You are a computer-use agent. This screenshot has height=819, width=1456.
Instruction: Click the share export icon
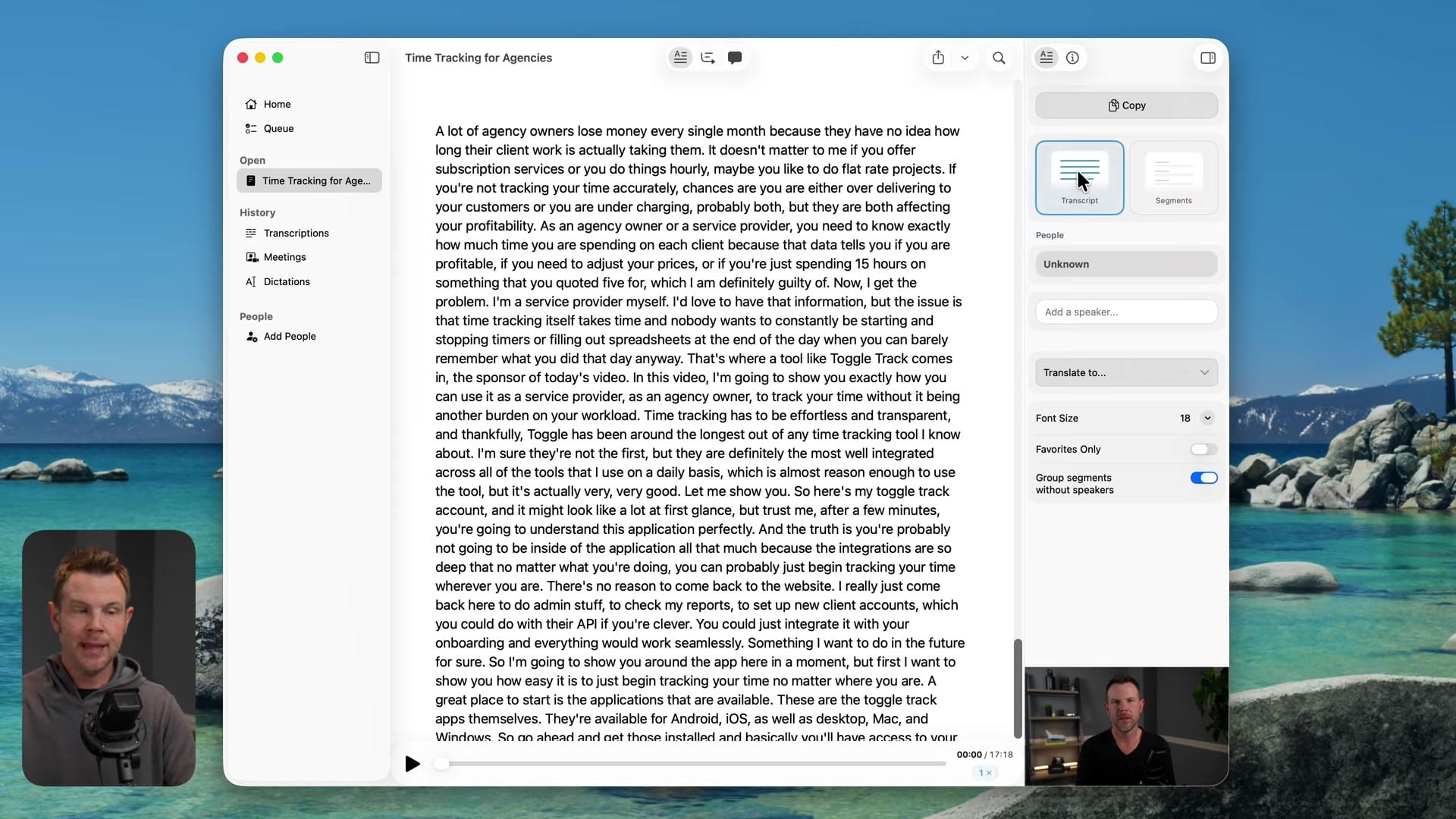coord(938,58)
